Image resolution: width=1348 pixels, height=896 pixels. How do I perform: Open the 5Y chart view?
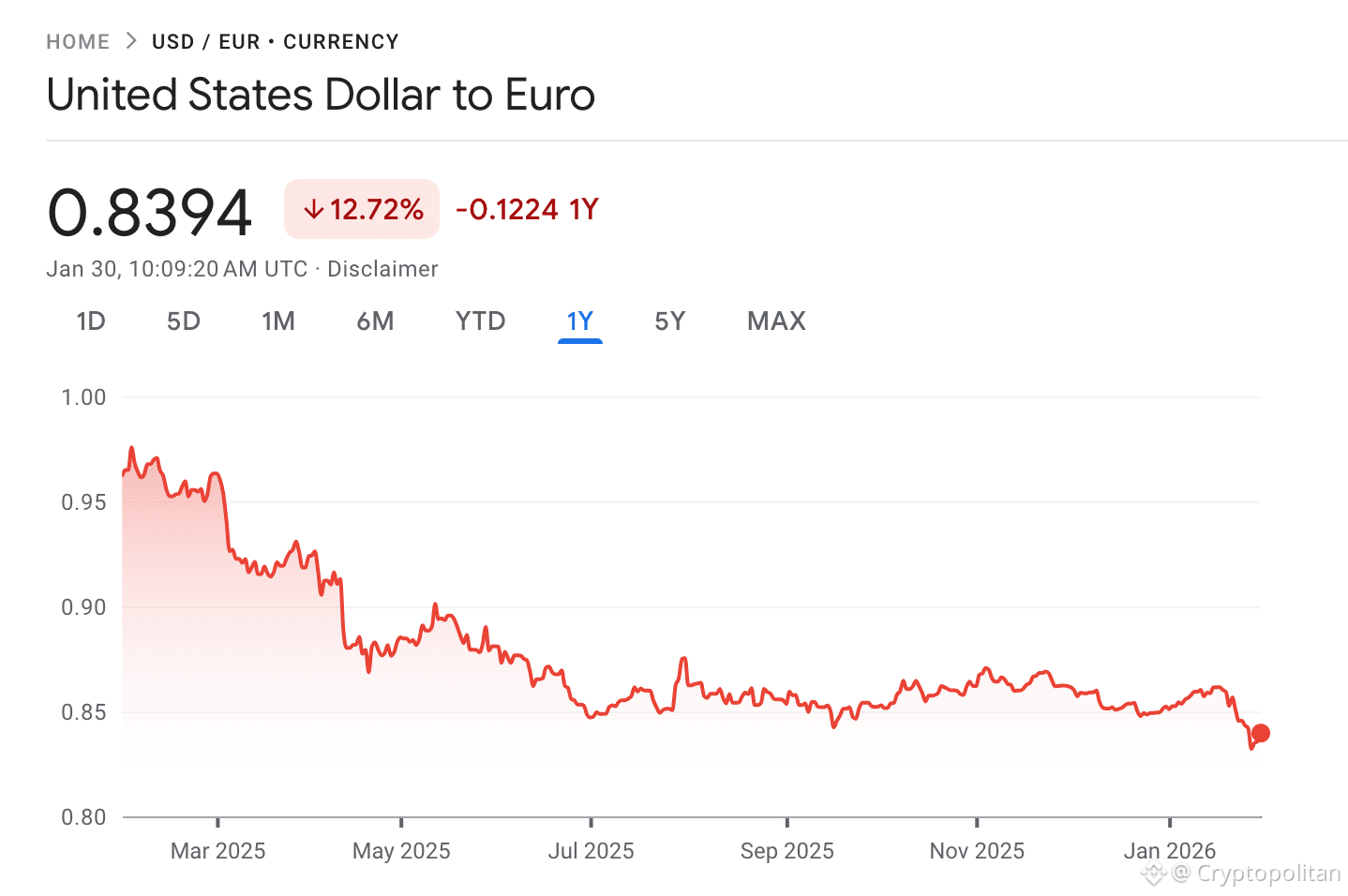(x=669, y=321)
